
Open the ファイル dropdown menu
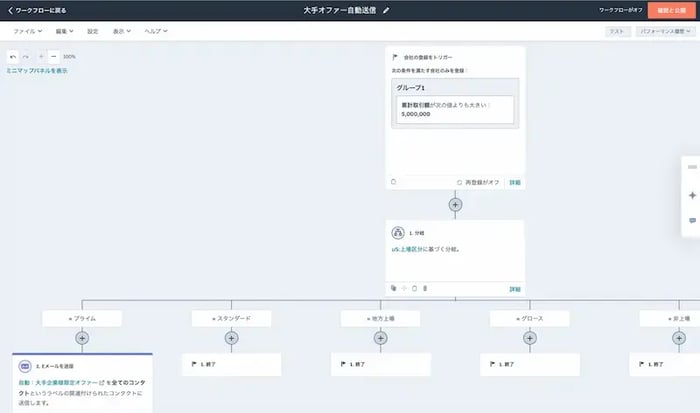(28, 31)
